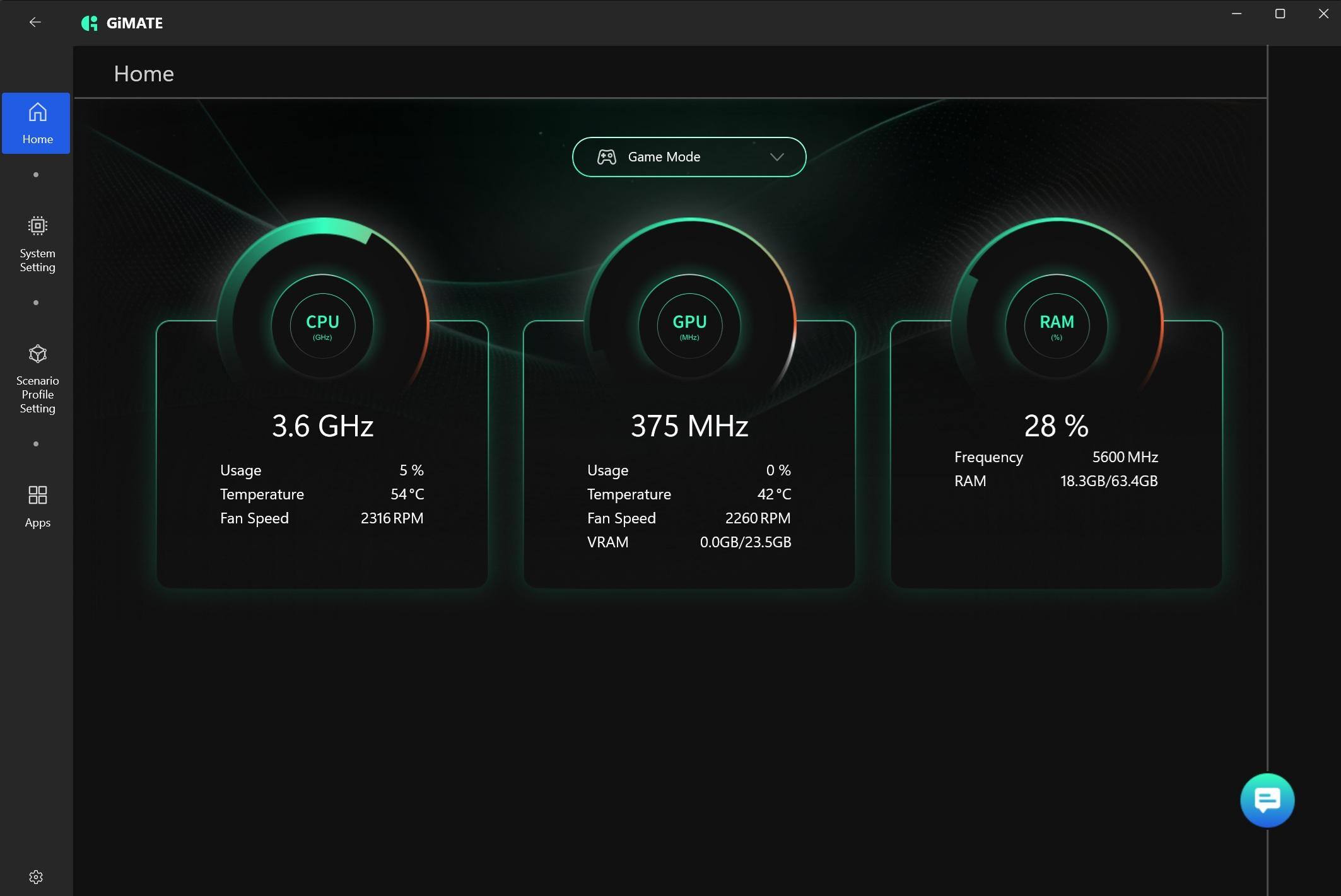Click the 28 % RAM reading
This screenshot has width=1341, height=896.
click(1057, 426)
